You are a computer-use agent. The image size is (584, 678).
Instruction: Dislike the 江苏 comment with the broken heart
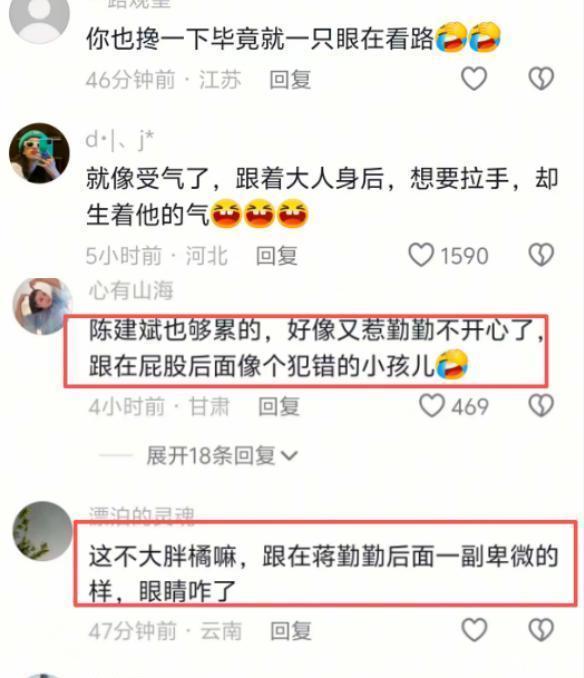tap(541, 79)
